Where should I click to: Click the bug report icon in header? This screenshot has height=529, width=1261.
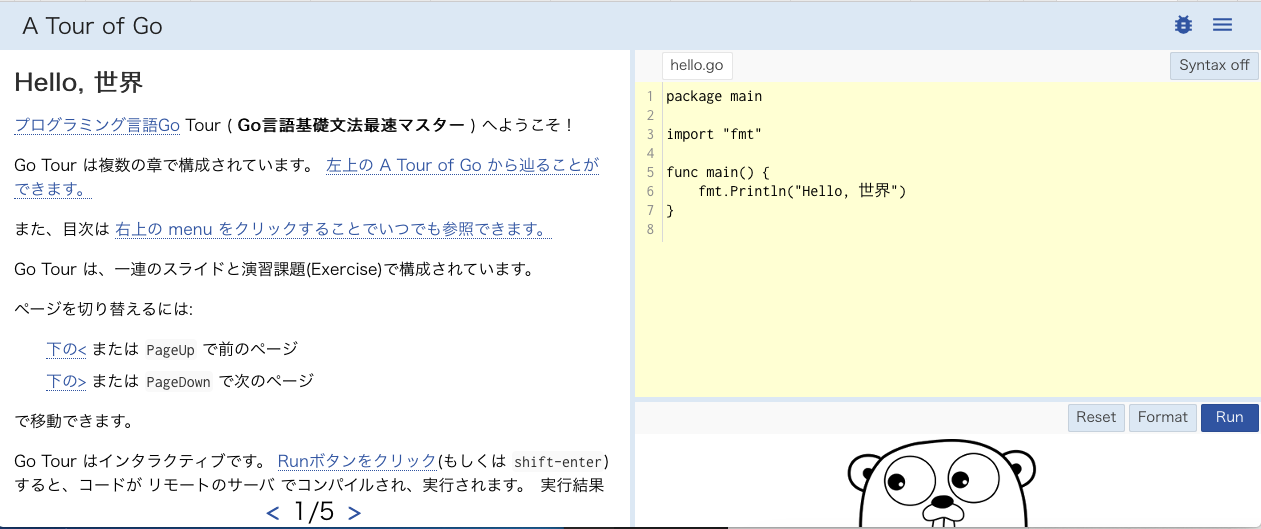[1183, 25]
